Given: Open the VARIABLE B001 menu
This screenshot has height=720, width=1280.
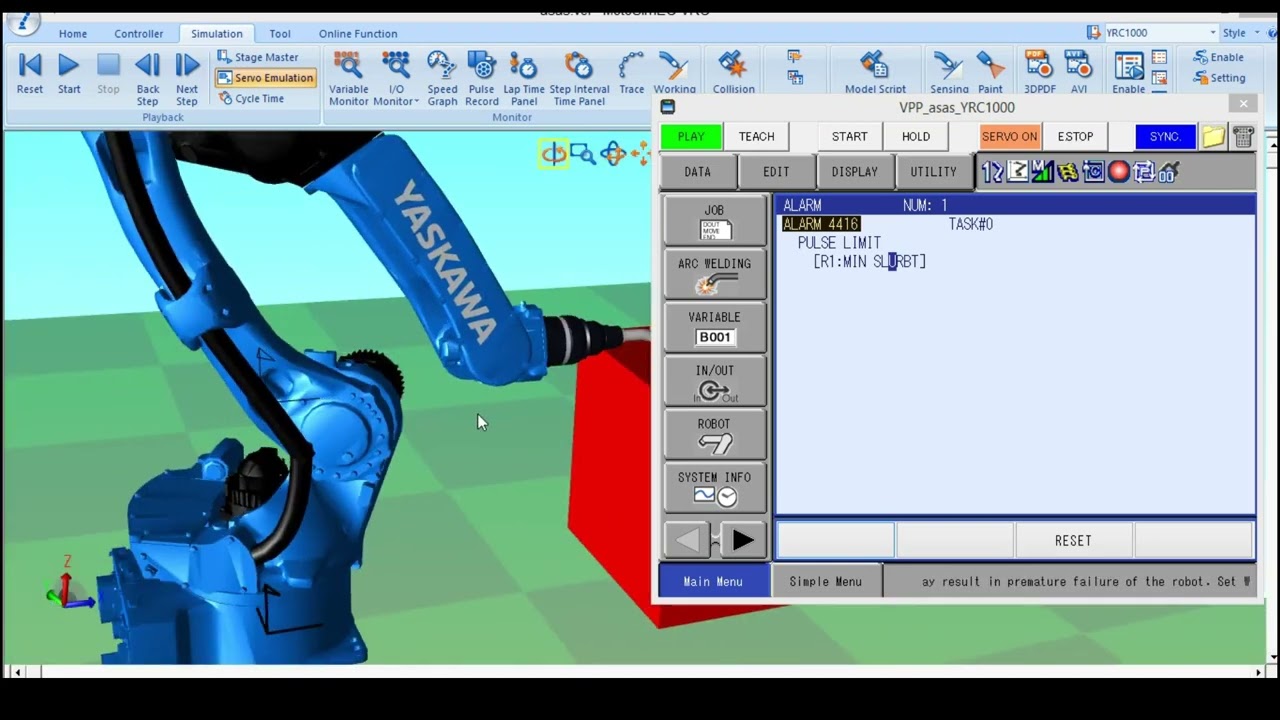Looking at the screenshot, I should [x=715, y=327].
